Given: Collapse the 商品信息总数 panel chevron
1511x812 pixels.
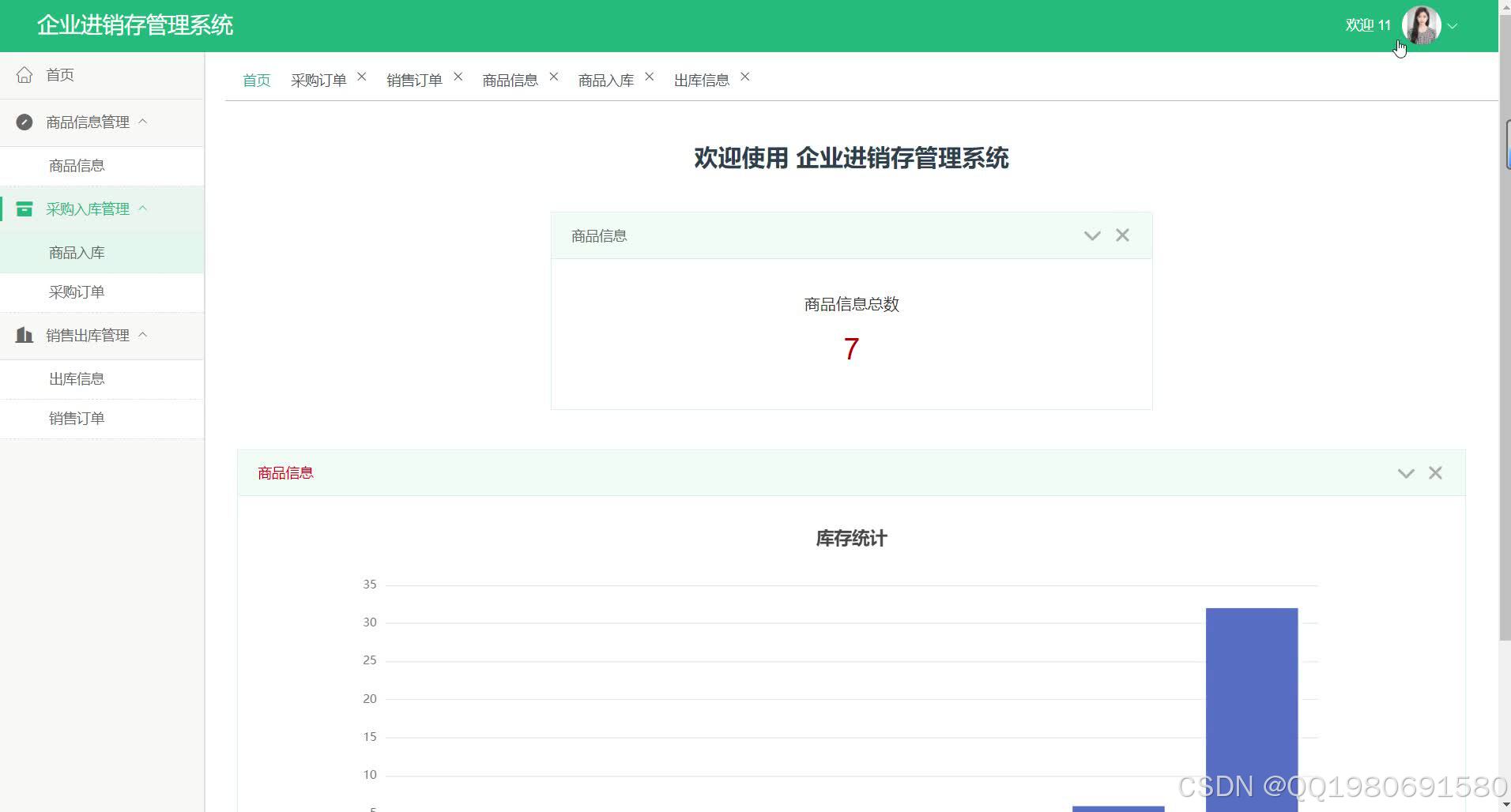Looking at the screenshot, I should 1092,235.
